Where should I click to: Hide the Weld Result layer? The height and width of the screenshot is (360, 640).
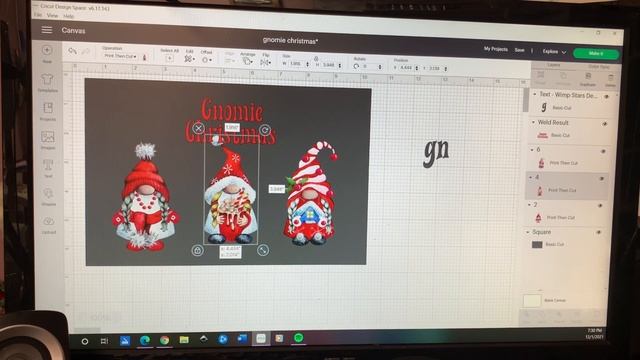click(x=604, y=124)
